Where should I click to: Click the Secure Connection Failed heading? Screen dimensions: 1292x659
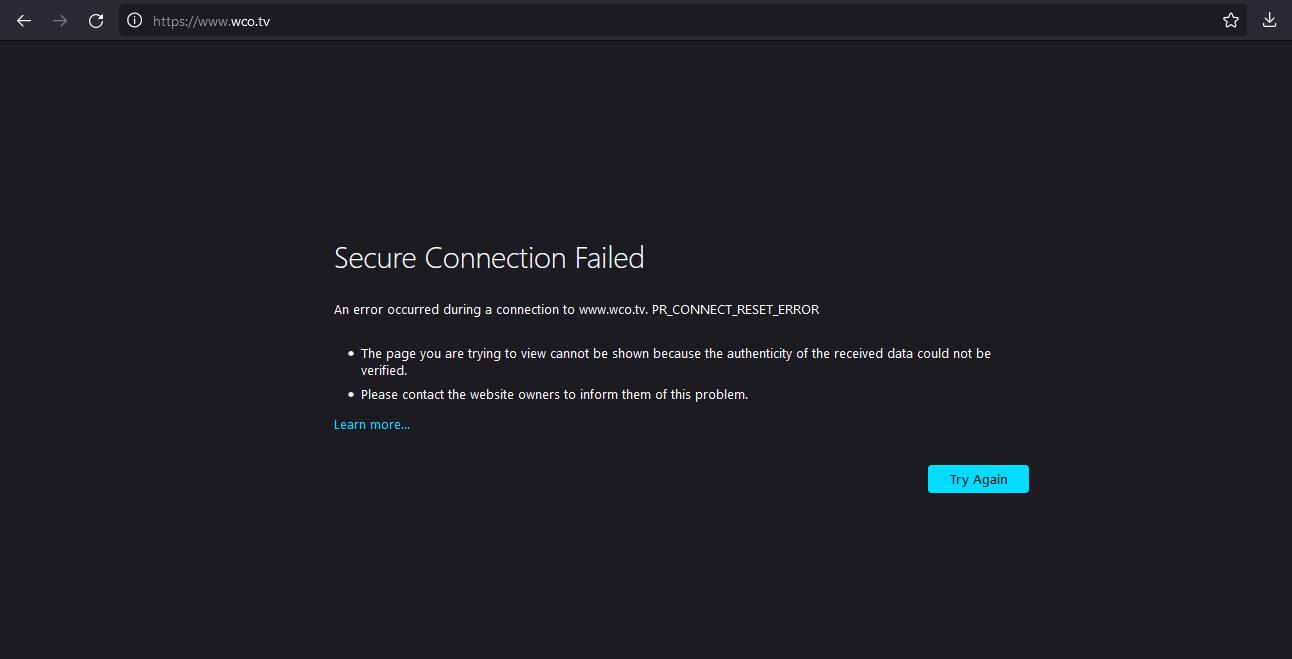(489, 258)
